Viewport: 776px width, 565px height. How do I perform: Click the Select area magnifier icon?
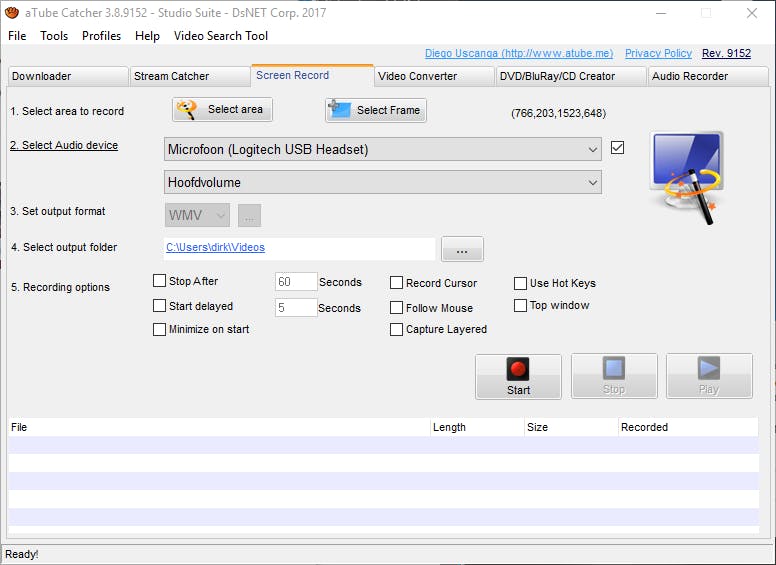[187, 109]
